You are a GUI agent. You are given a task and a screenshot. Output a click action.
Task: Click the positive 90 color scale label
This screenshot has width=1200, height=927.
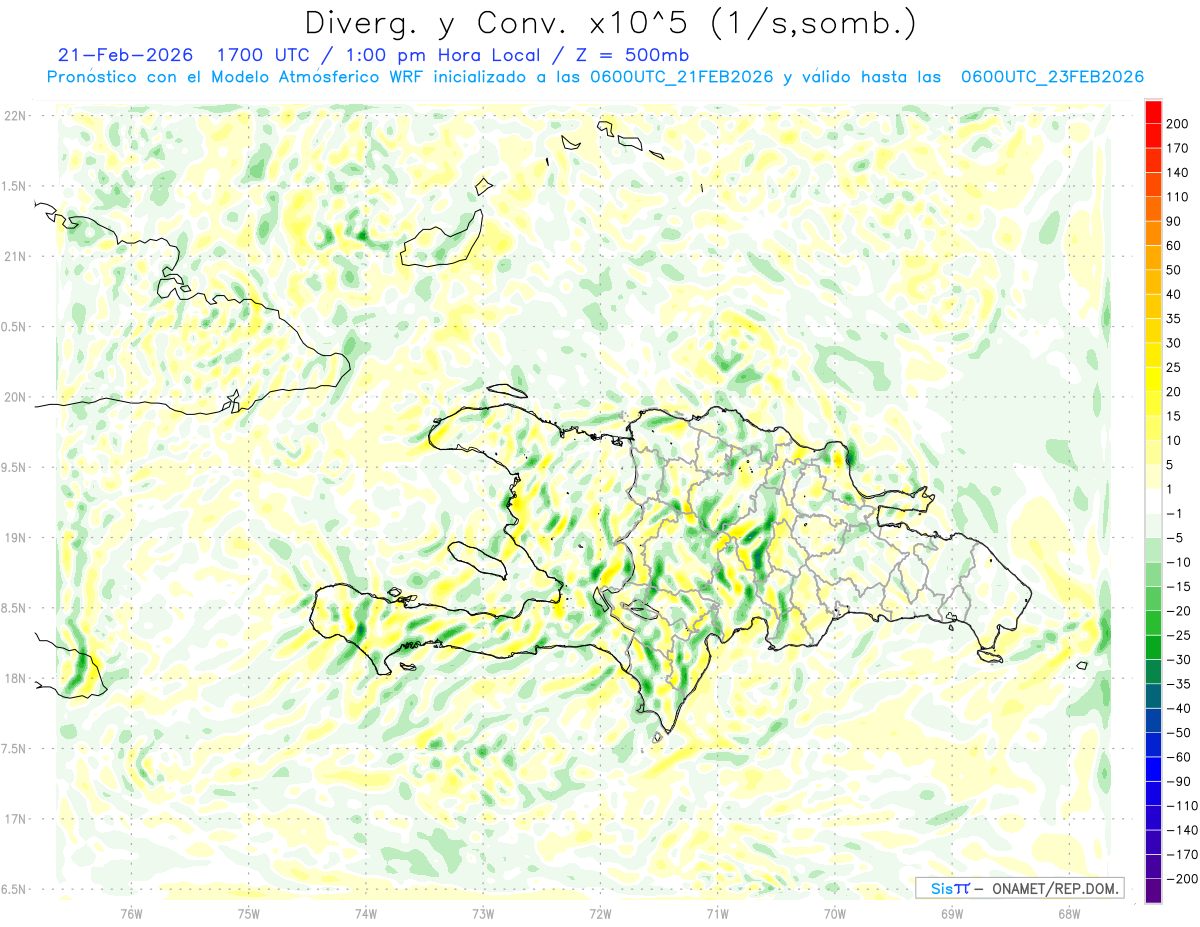click(x=1174, y=221)
